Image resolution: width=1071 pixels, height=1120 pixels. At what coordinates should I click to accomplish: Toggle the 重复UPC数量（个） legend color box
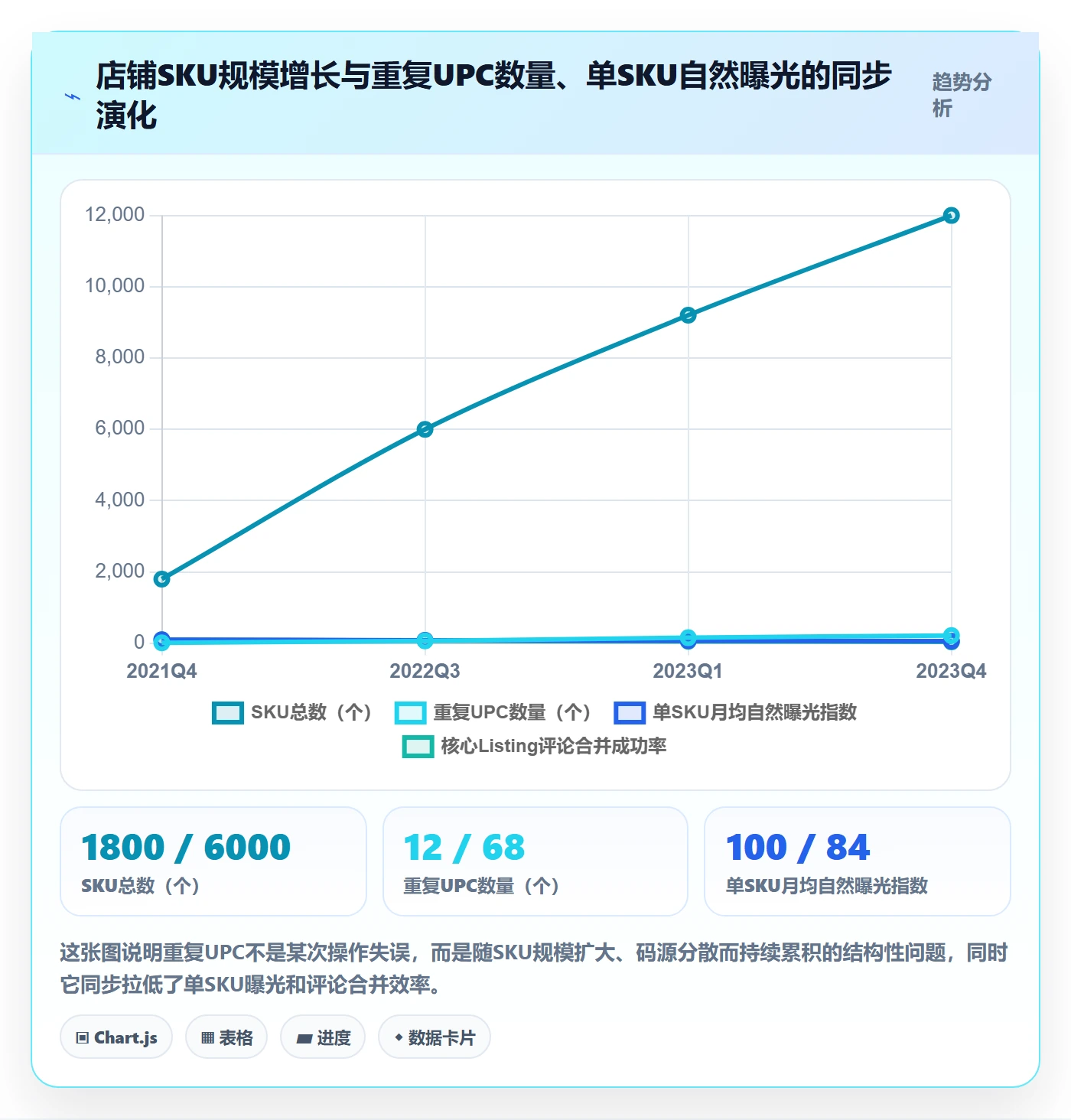(x=410, y=712)
